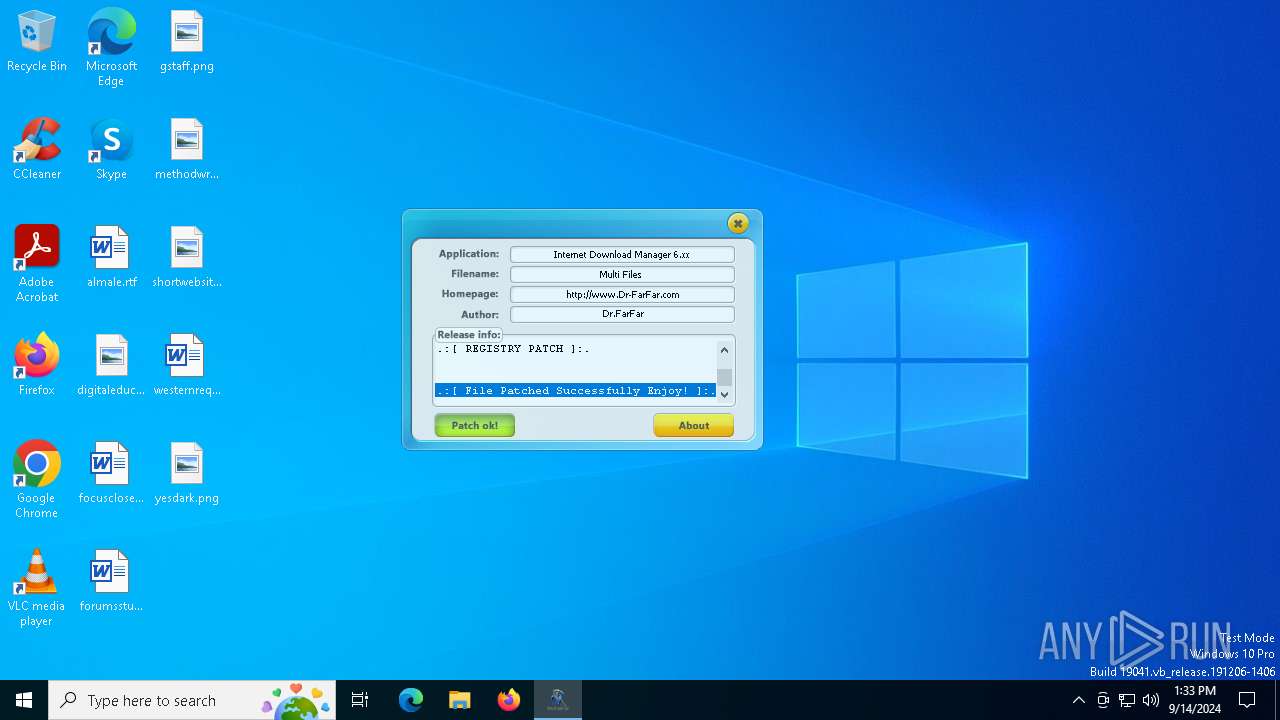
Task: Click the taskbar search box
Action: pyautogui.click(x=192, y=700)
